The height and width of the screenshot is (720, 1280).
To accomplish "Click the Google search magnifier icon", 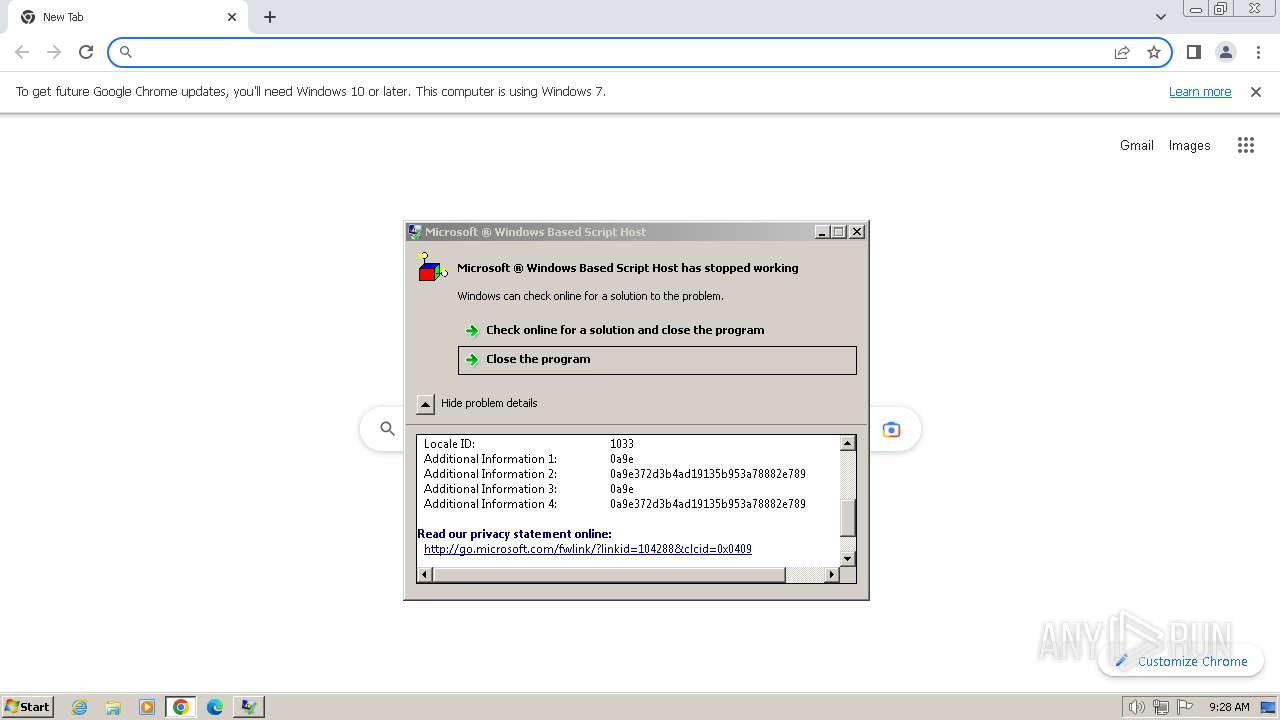I will pos(388,429).
